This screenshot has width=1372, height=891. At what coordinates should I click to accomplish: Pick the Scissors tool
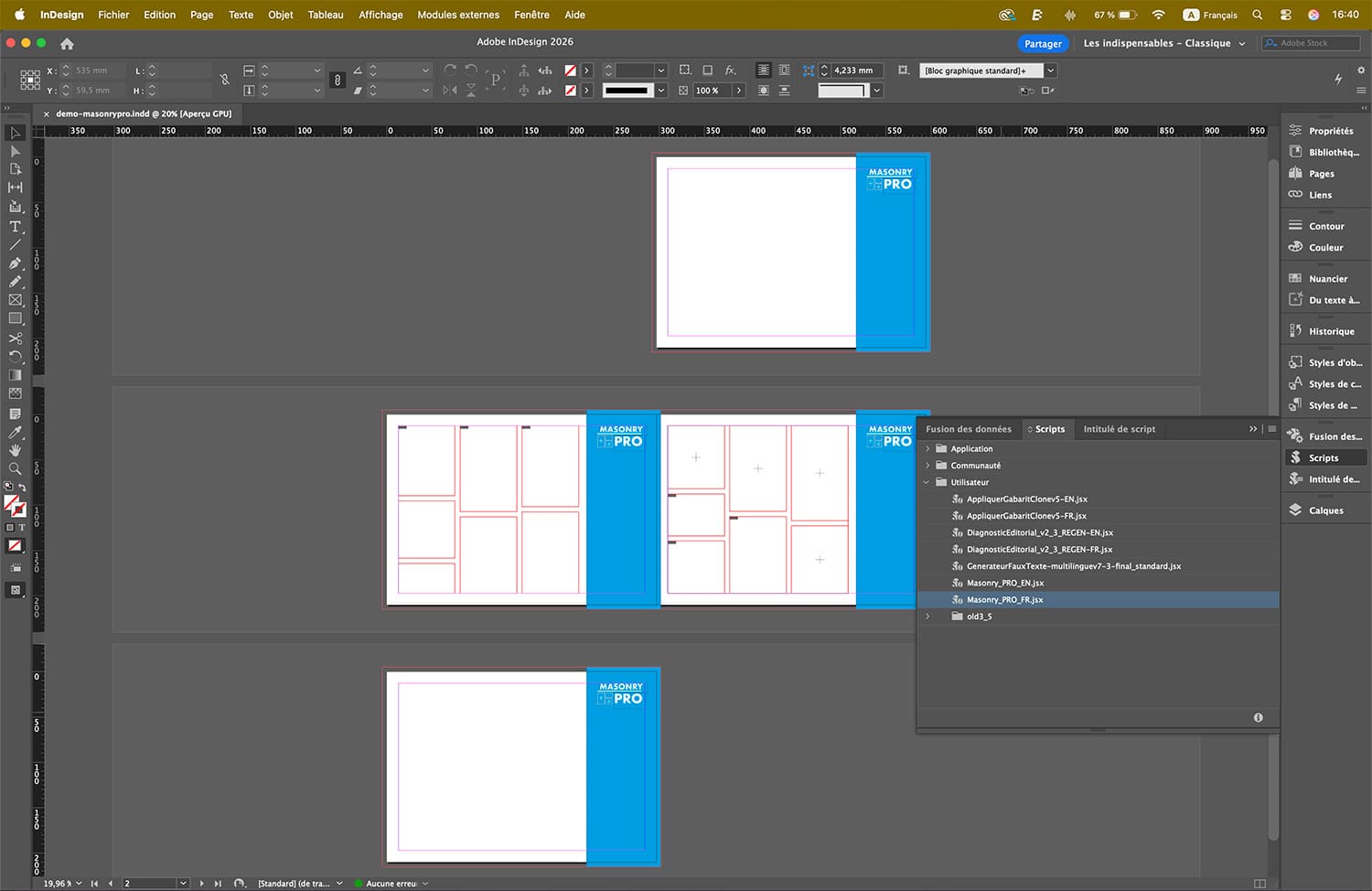[15, 338]
